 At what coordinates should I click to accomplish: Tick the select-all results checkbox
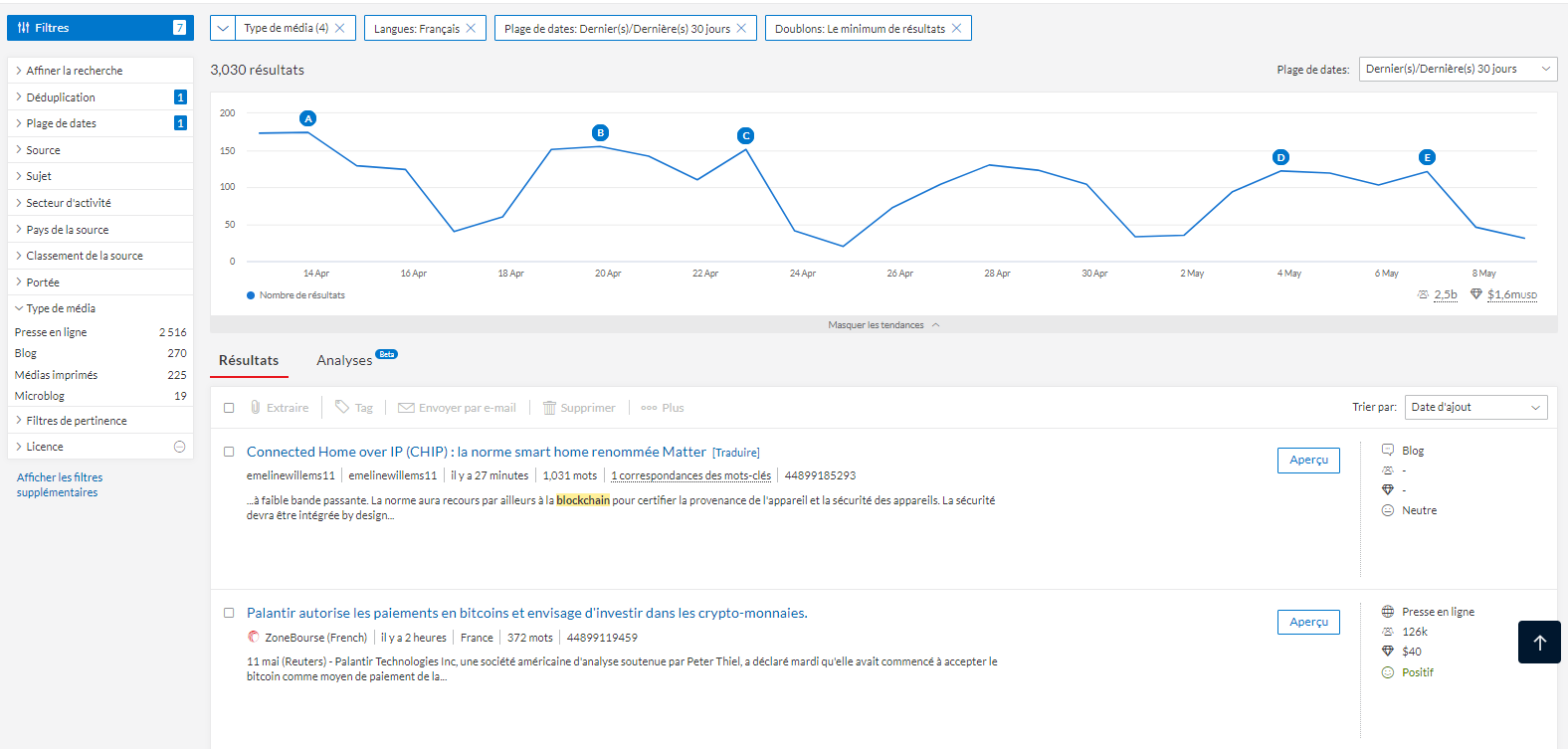229,408
